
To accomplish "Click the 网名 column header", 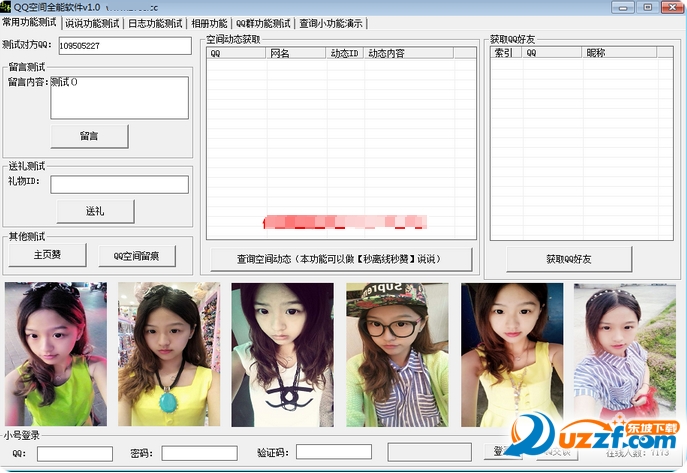I will (x=296, y=53).
